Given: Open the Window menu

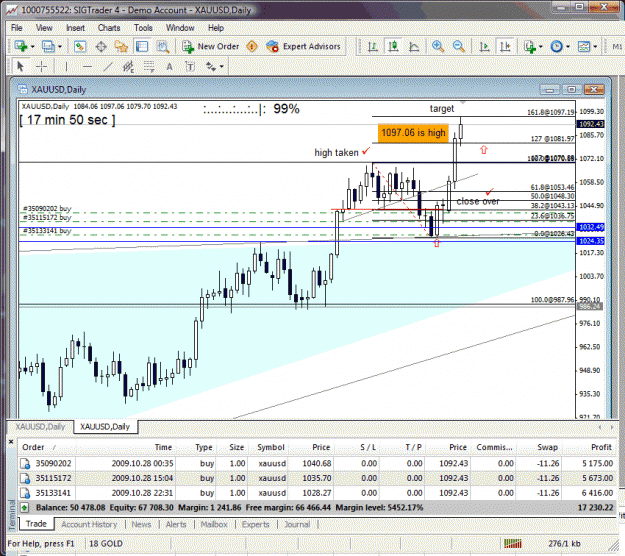Looking at the screenshot, I should (x=180, y=28).
